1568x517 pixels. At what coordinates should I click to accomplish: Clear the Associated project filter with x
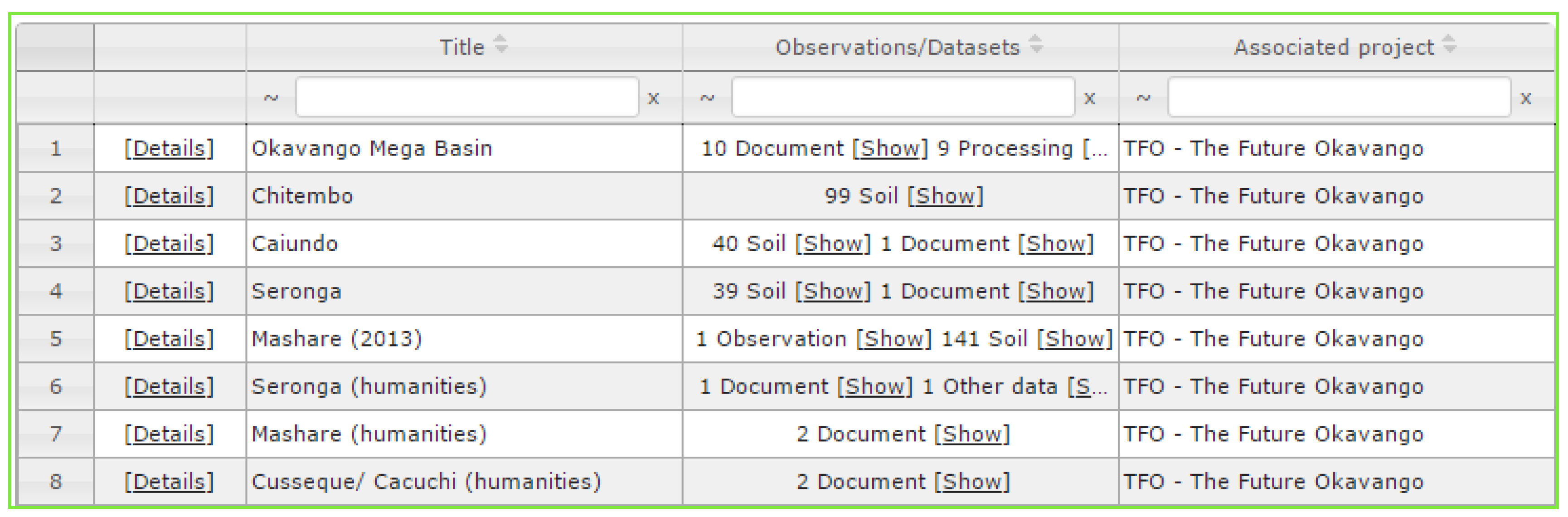click(1525, 98)
